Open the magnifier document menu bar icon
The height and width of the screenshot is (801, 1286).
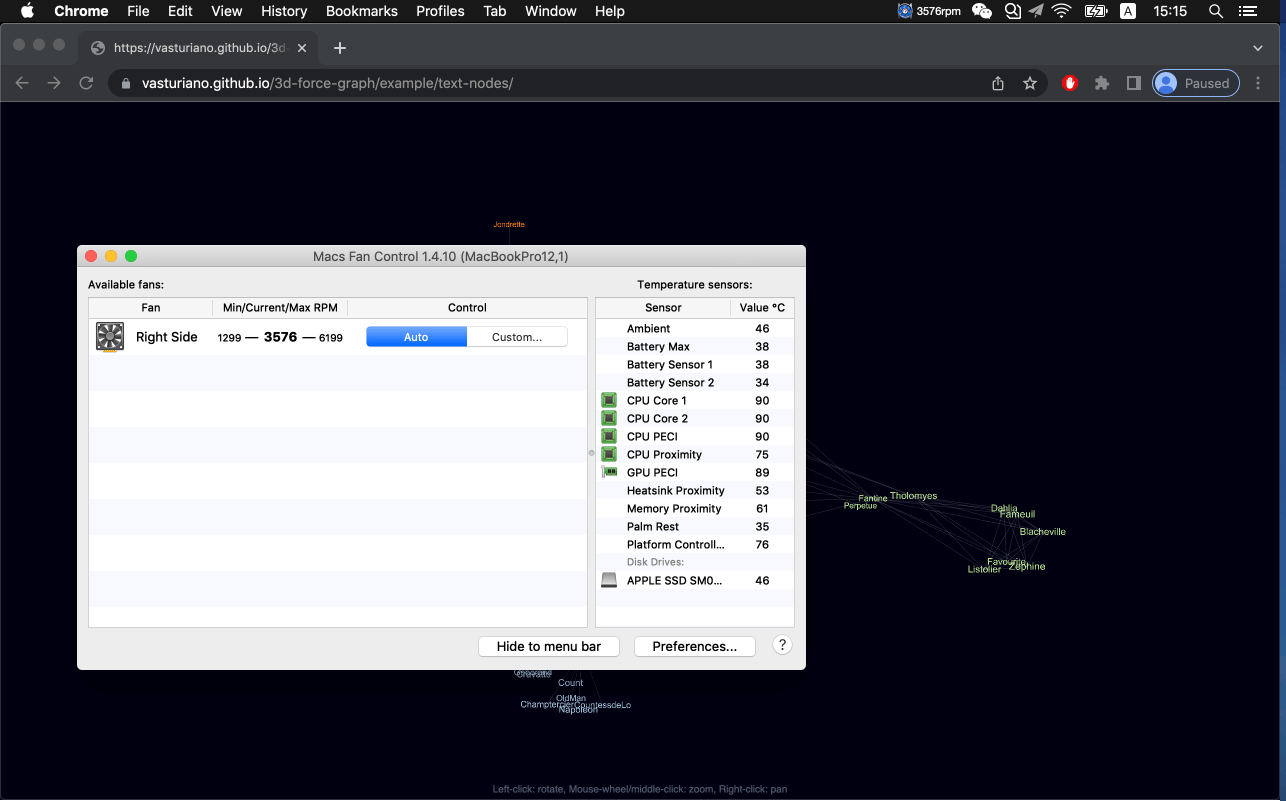point(1012,11)
